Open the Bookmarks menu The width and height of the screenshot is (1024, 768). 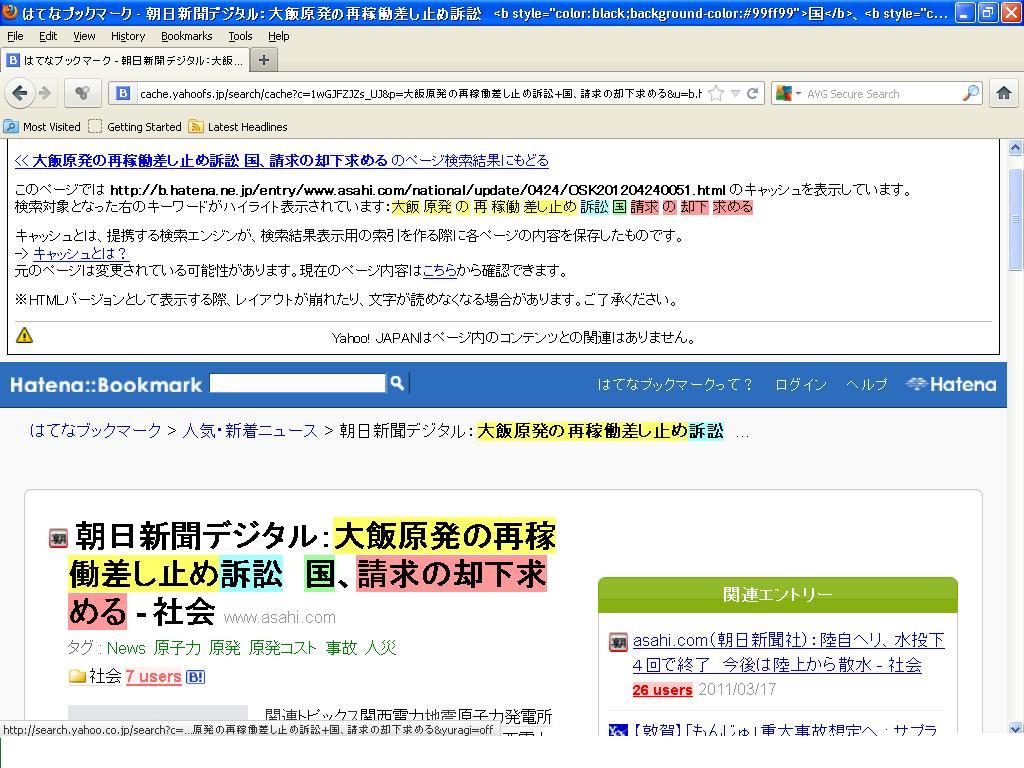point(186,36)
